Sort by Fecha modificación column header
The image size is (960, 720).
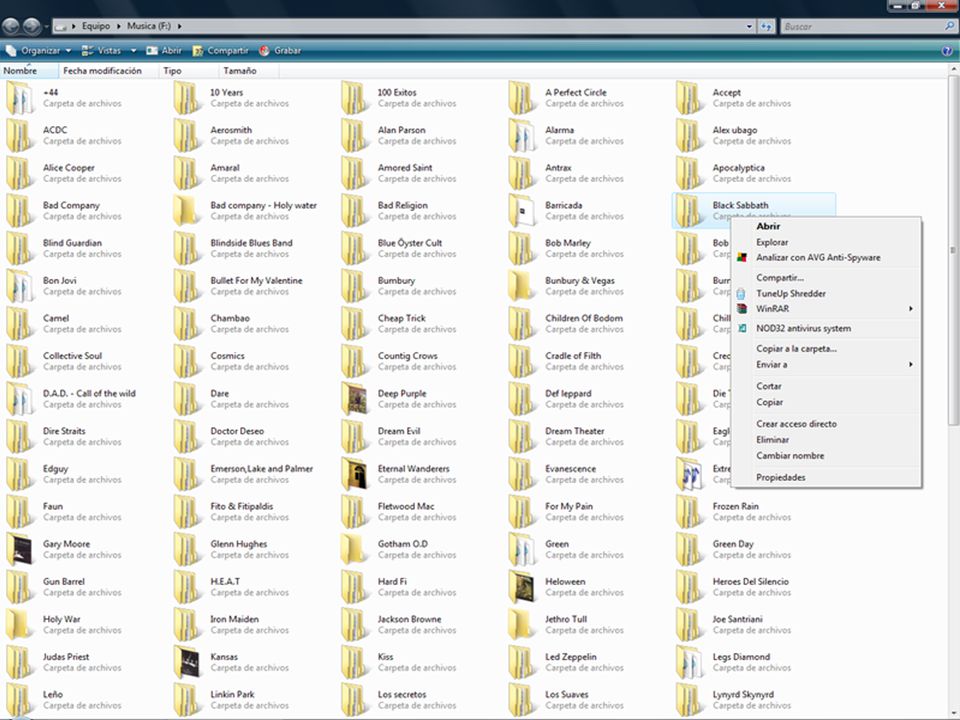[108, 71]
